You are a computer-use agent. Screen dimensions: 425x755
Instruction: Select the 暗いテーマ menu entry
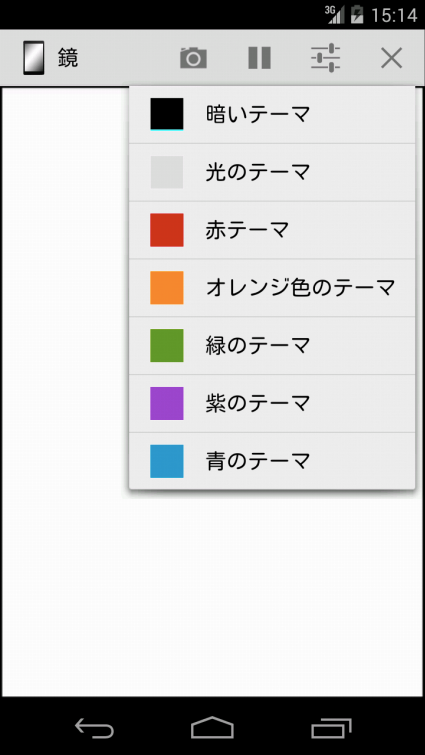(272, 115)
